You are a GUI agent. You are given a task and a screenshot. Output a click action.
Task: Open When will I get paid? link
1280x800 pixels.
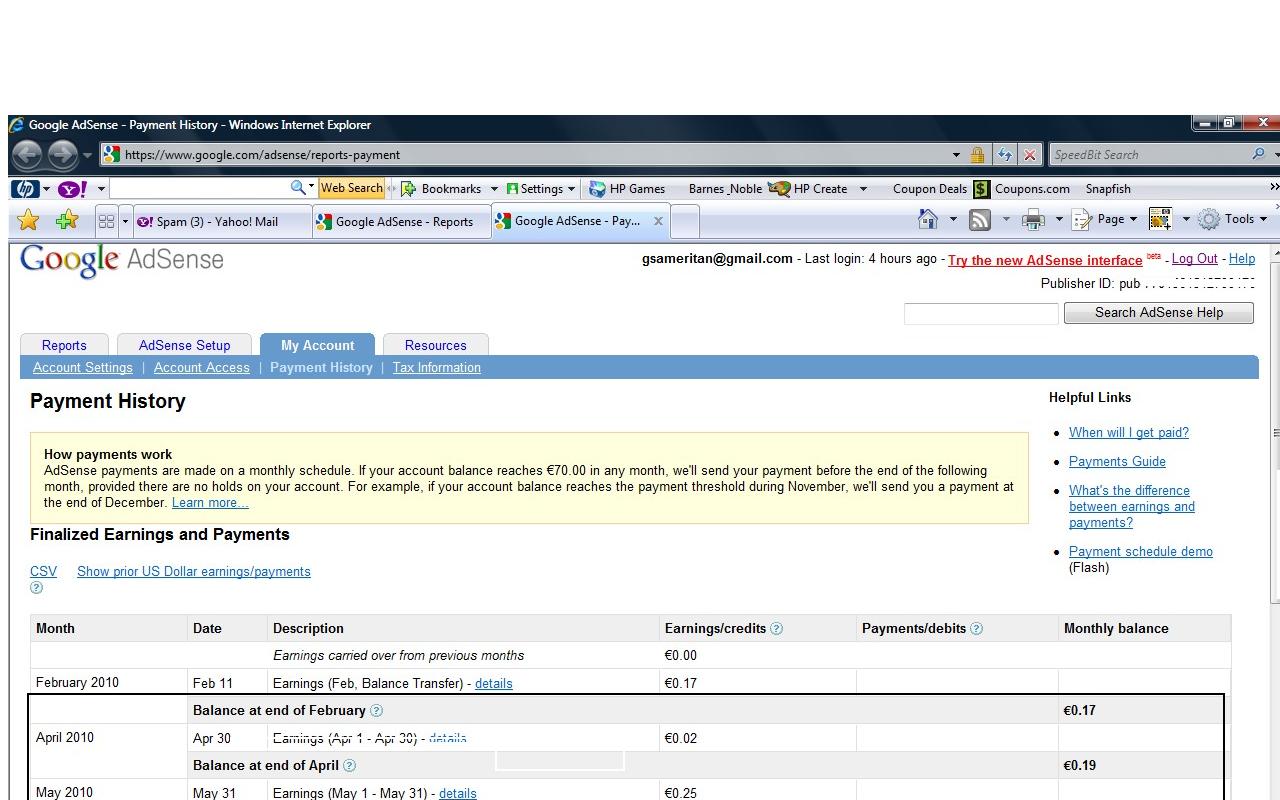(1129, 432)
